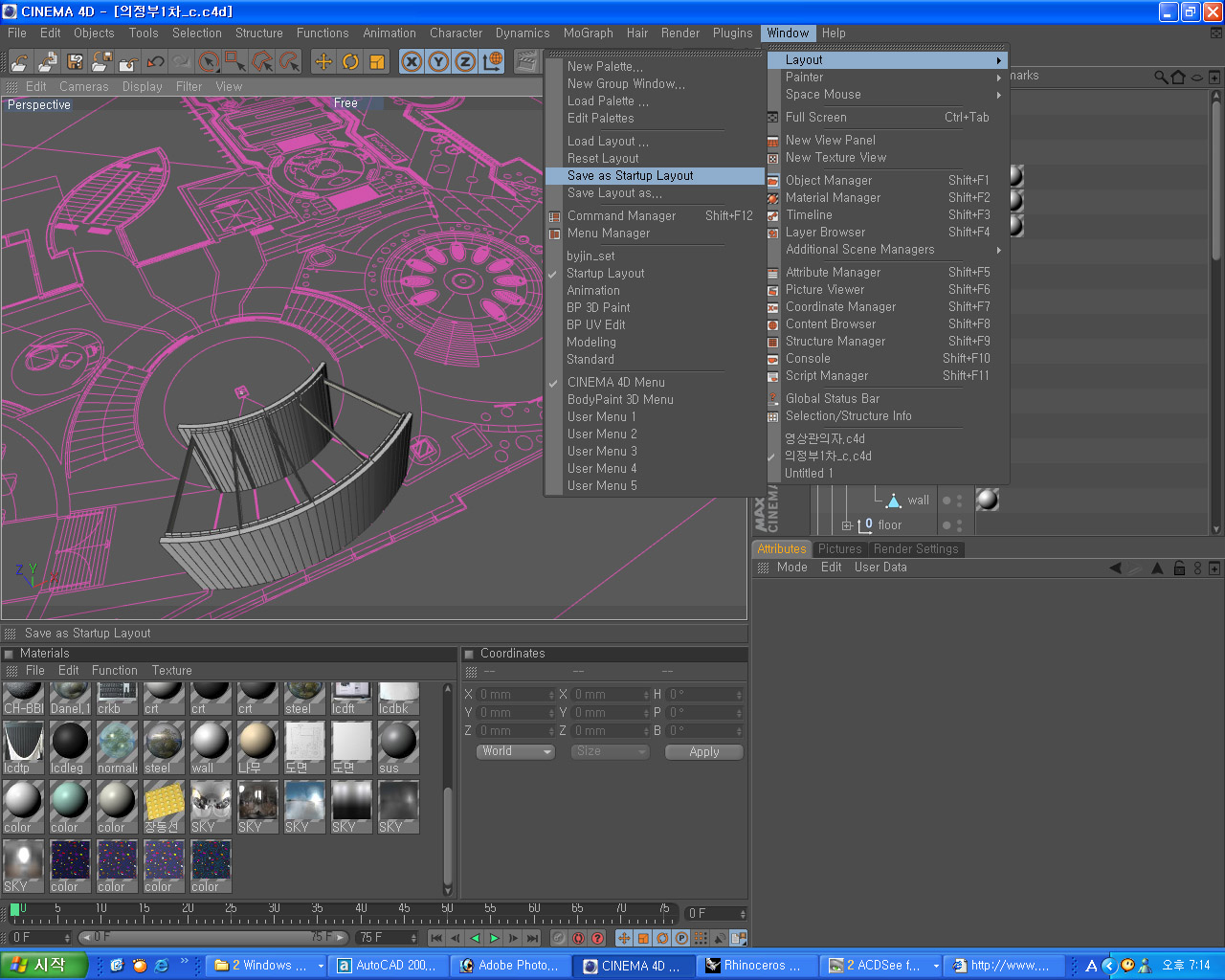Activate the Rotate tool

pos(350,62)
